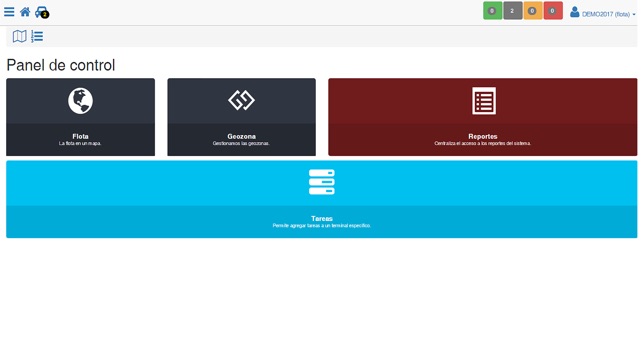Click the orange status counter badge
This screenshot has width=643, height=362.
tap(533, 11)
